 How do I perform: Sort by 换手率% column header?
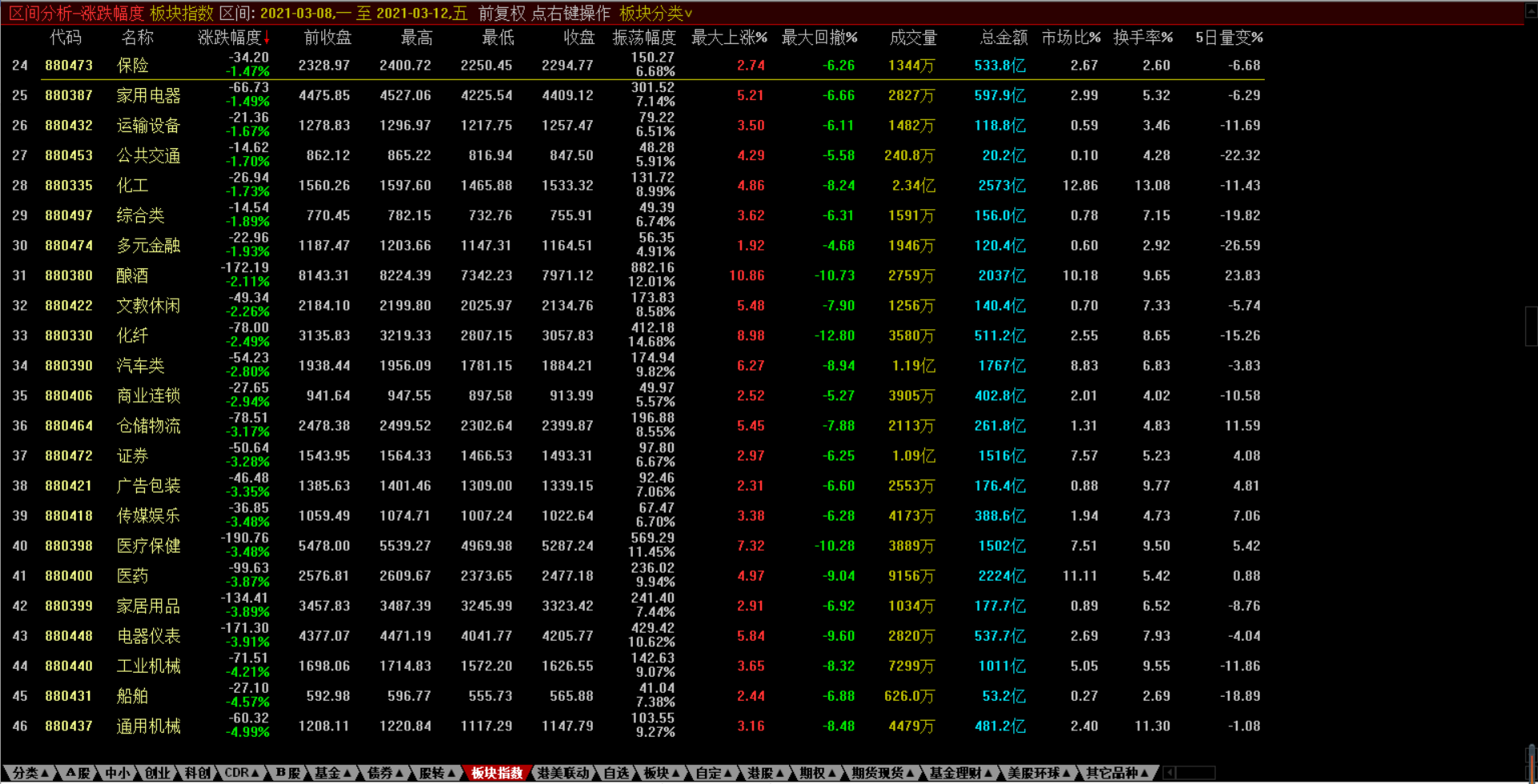click(x=1142, y=38)
